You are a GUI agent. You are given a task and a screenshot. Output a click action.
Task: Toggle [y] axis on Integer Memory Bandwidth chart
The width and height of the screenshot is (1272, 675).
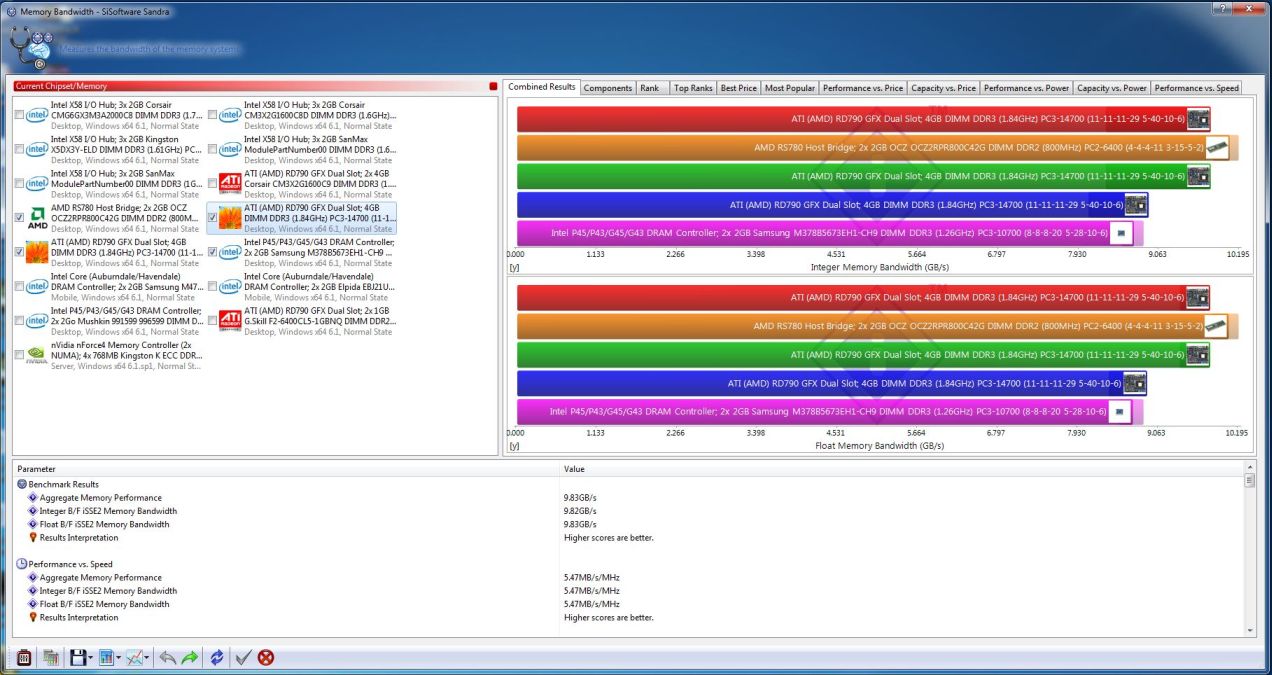514,267
